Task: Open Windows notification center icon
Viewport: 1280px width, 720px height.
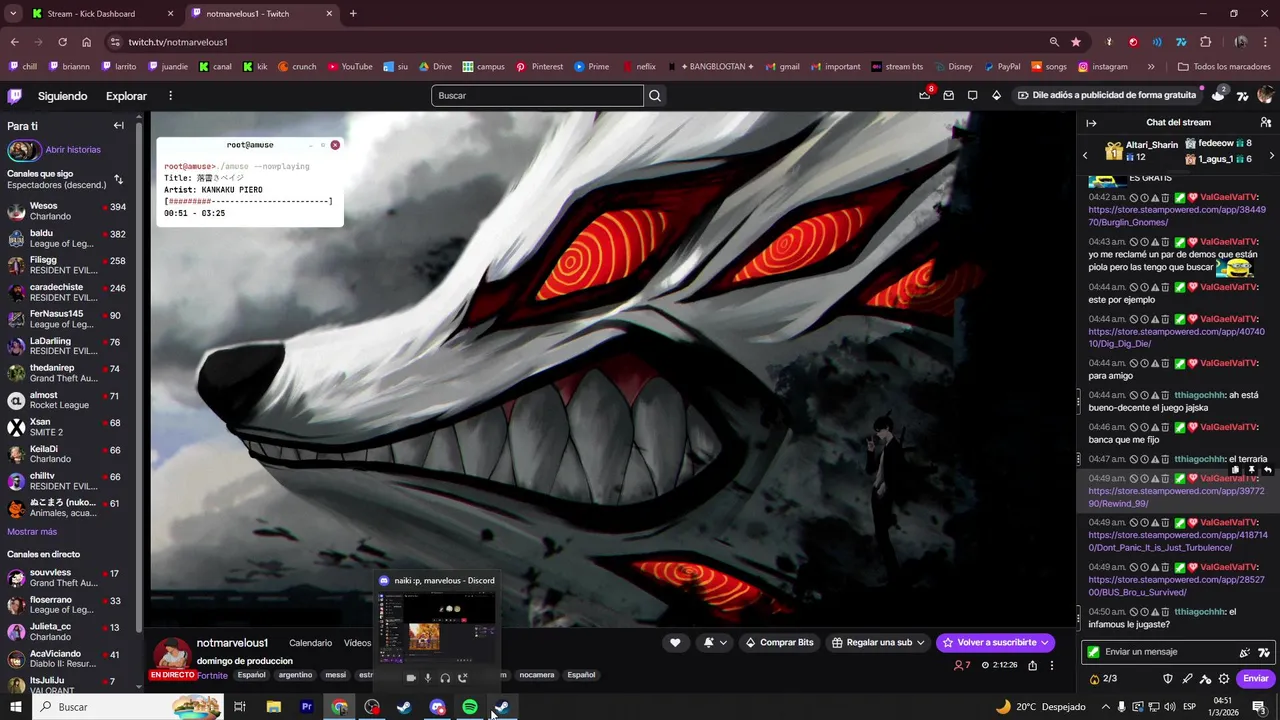Action: pyautogui.click(x=1259, y=707)
